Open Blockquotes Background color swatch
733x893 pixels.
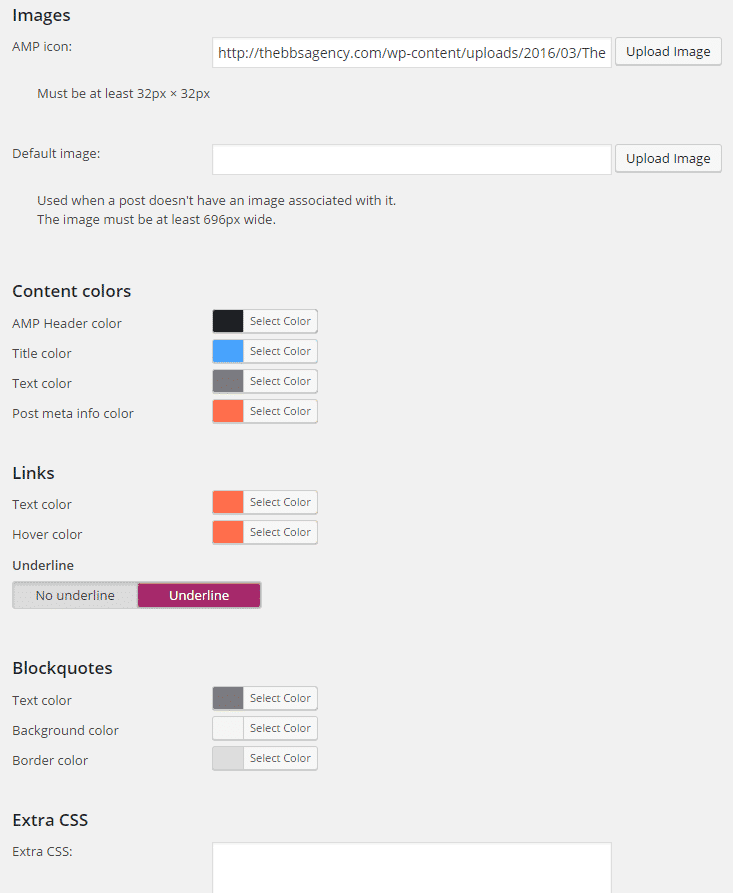click(228, 728)
